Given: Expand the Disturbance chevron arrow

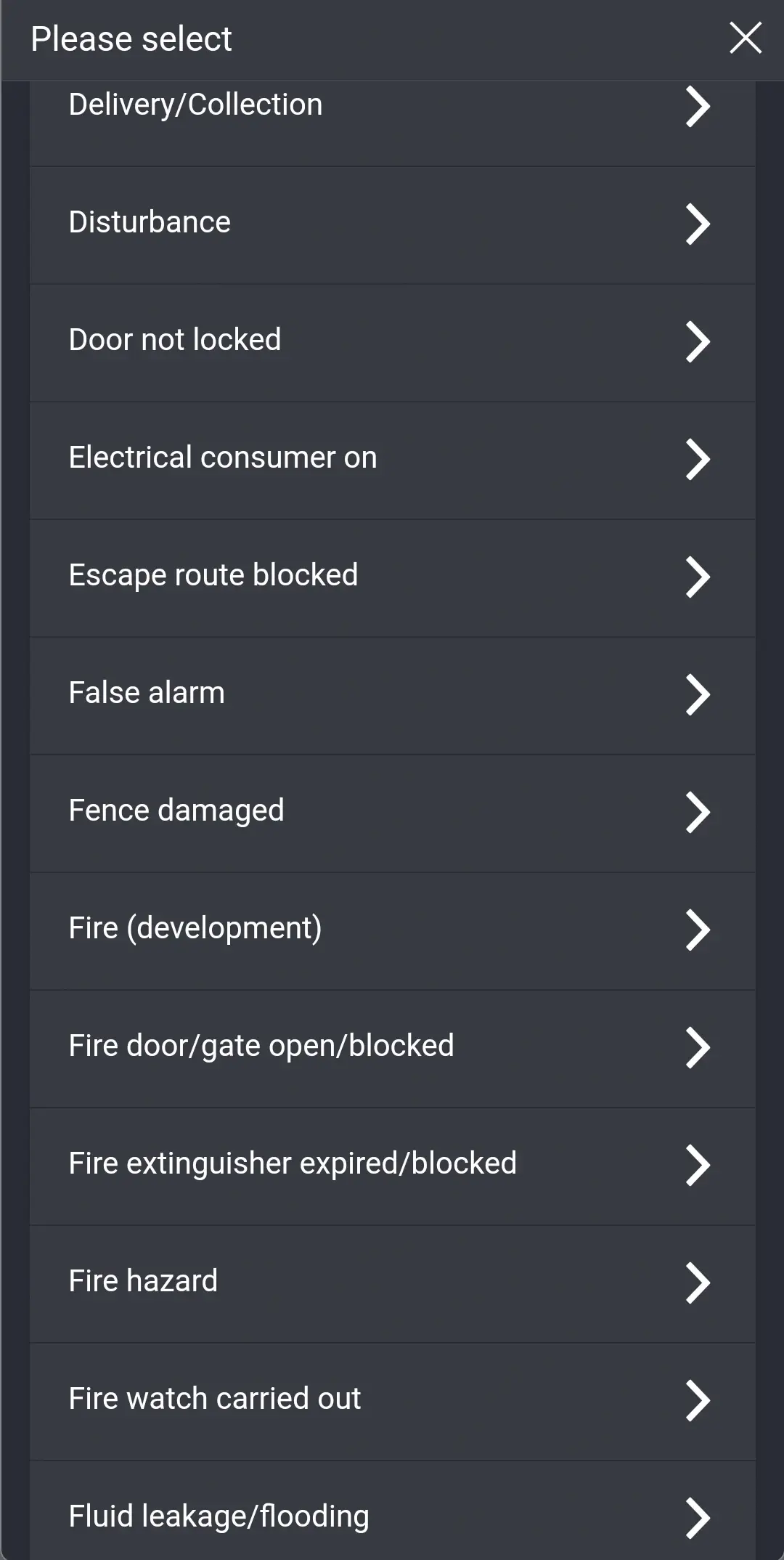Looking at the screenshot, I should click(698, 224).
